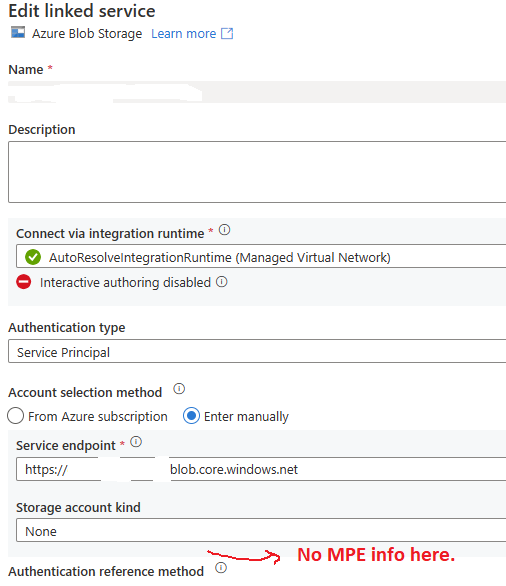Click the Connect via integration runtime label
This screenshot has width=506, height=586.
click(110, 233)
